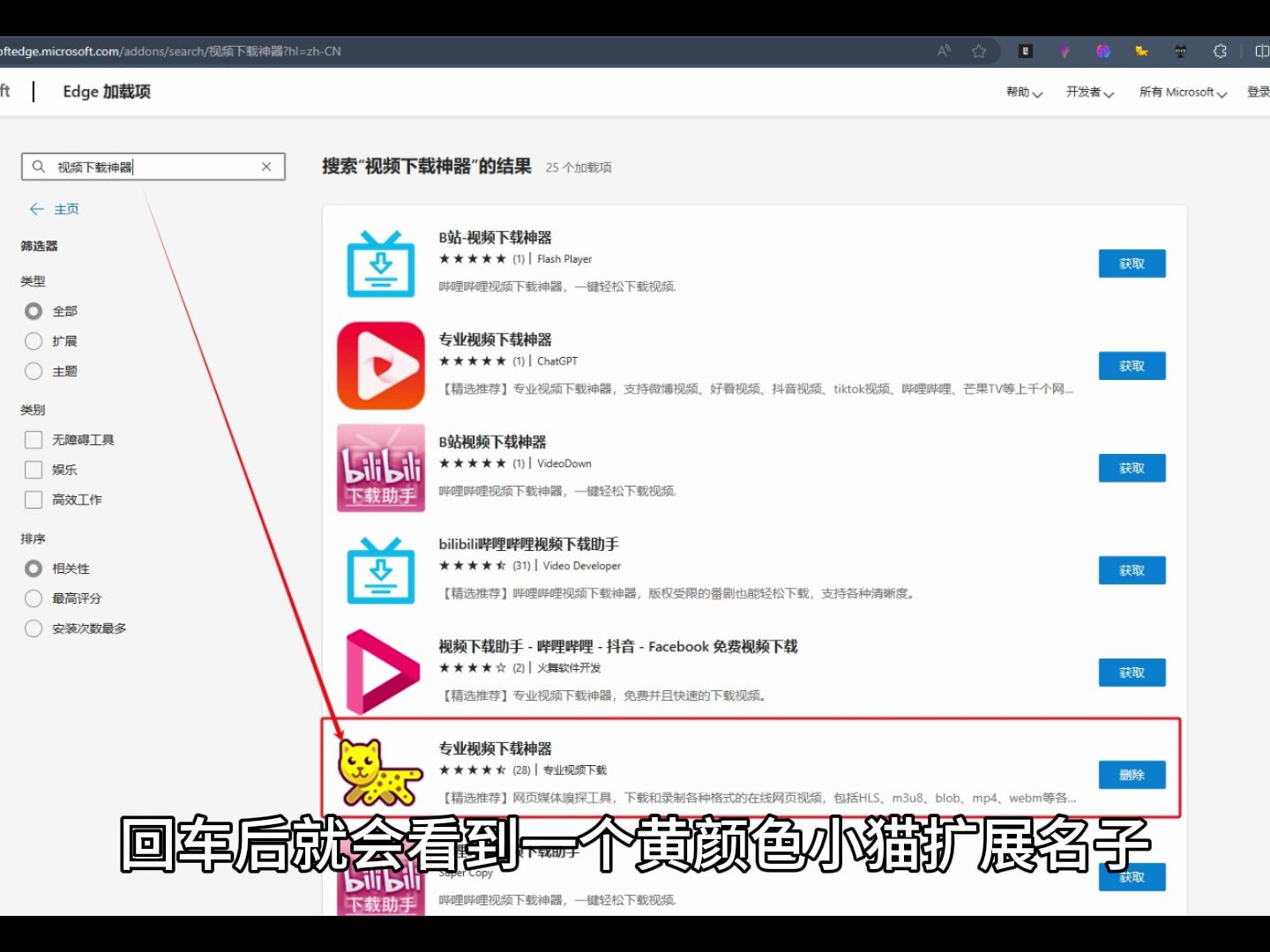Get the 视频下载助手 Facebook extension
Screen dimensions: 1270x952
[x=1132, y=673]
